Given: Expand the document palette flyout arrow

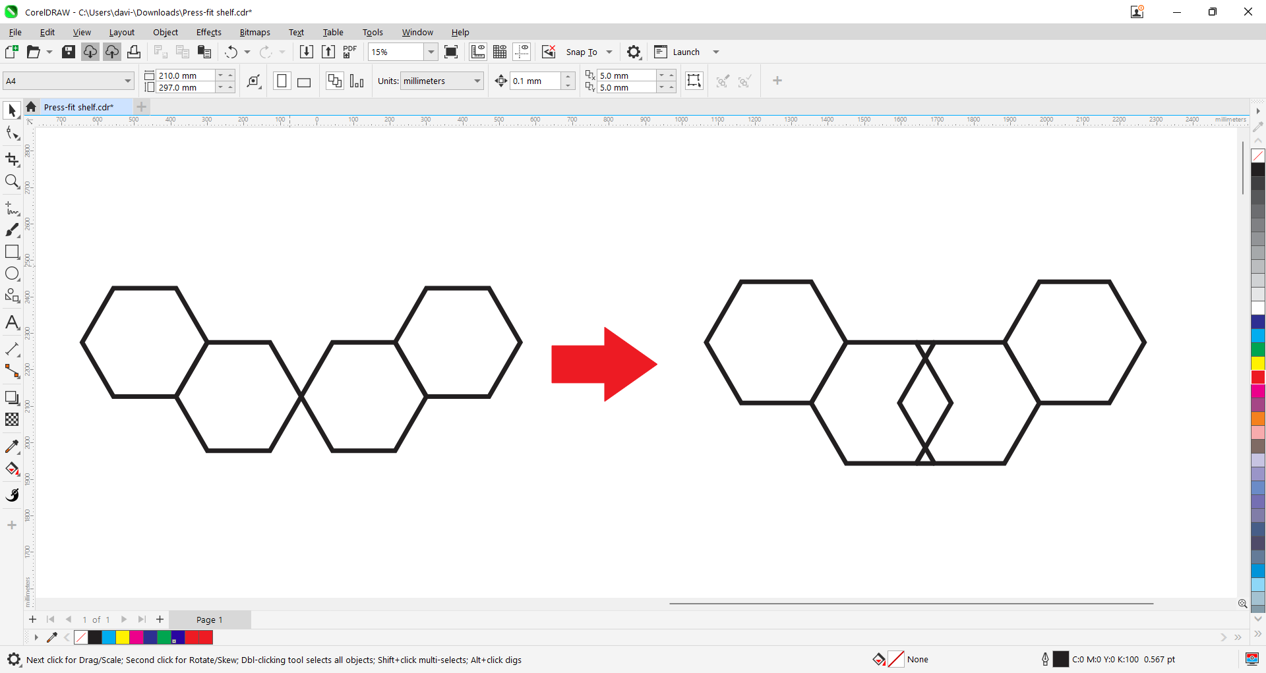Looking at the screenshot, I should coord(36,637).
